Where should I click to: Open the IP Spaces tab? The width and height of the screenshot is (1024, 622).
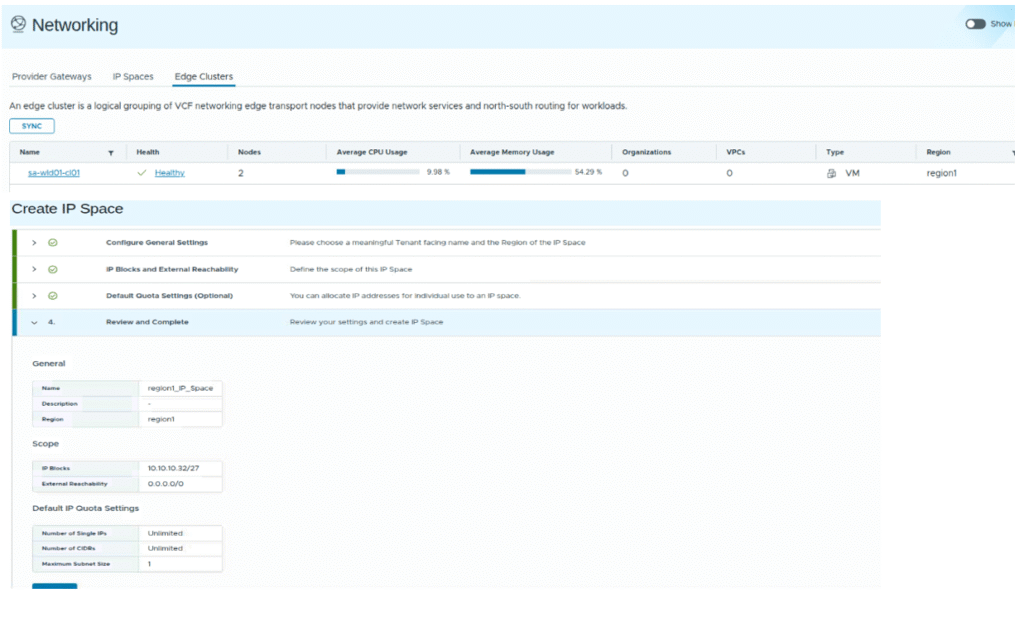[132, 77]
